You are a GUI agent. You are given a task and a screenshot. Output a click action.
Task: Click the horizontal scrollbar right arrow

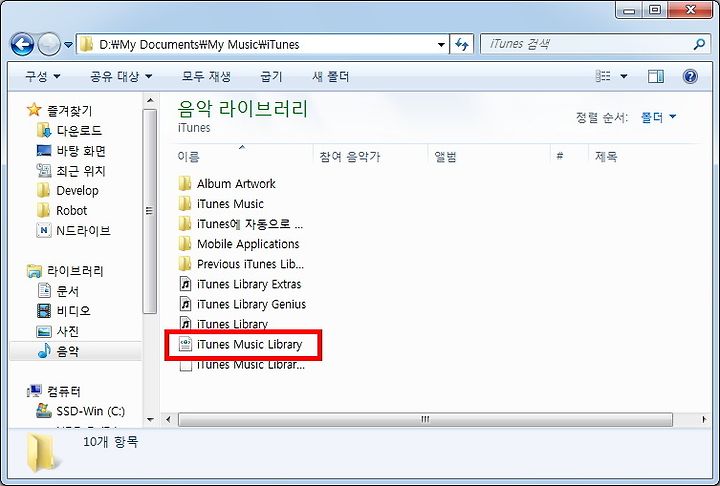tap(704, 419)
